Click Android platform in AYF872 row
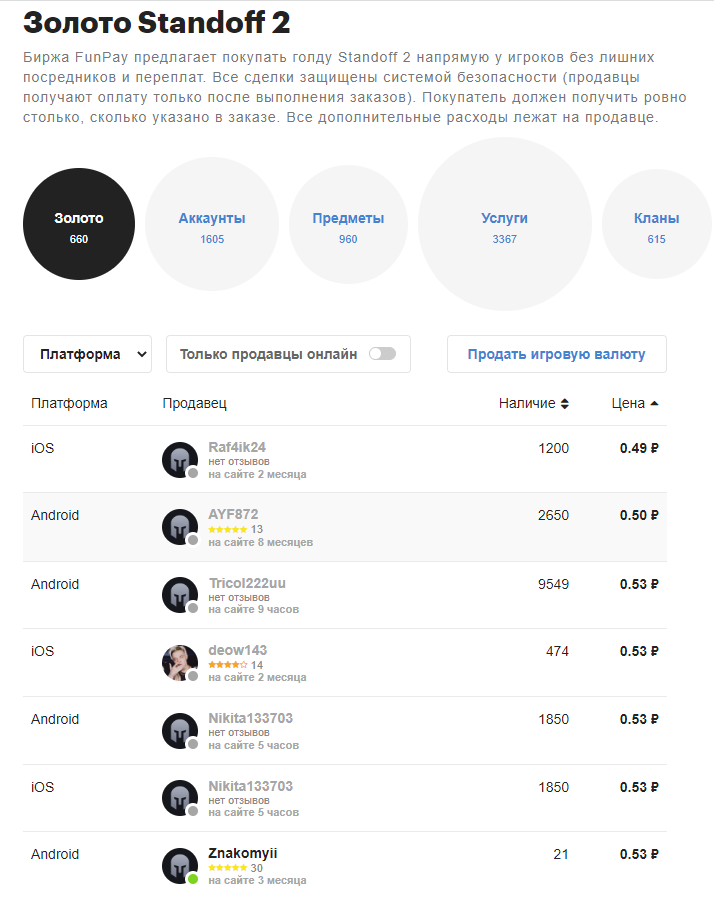 (55, 515)
